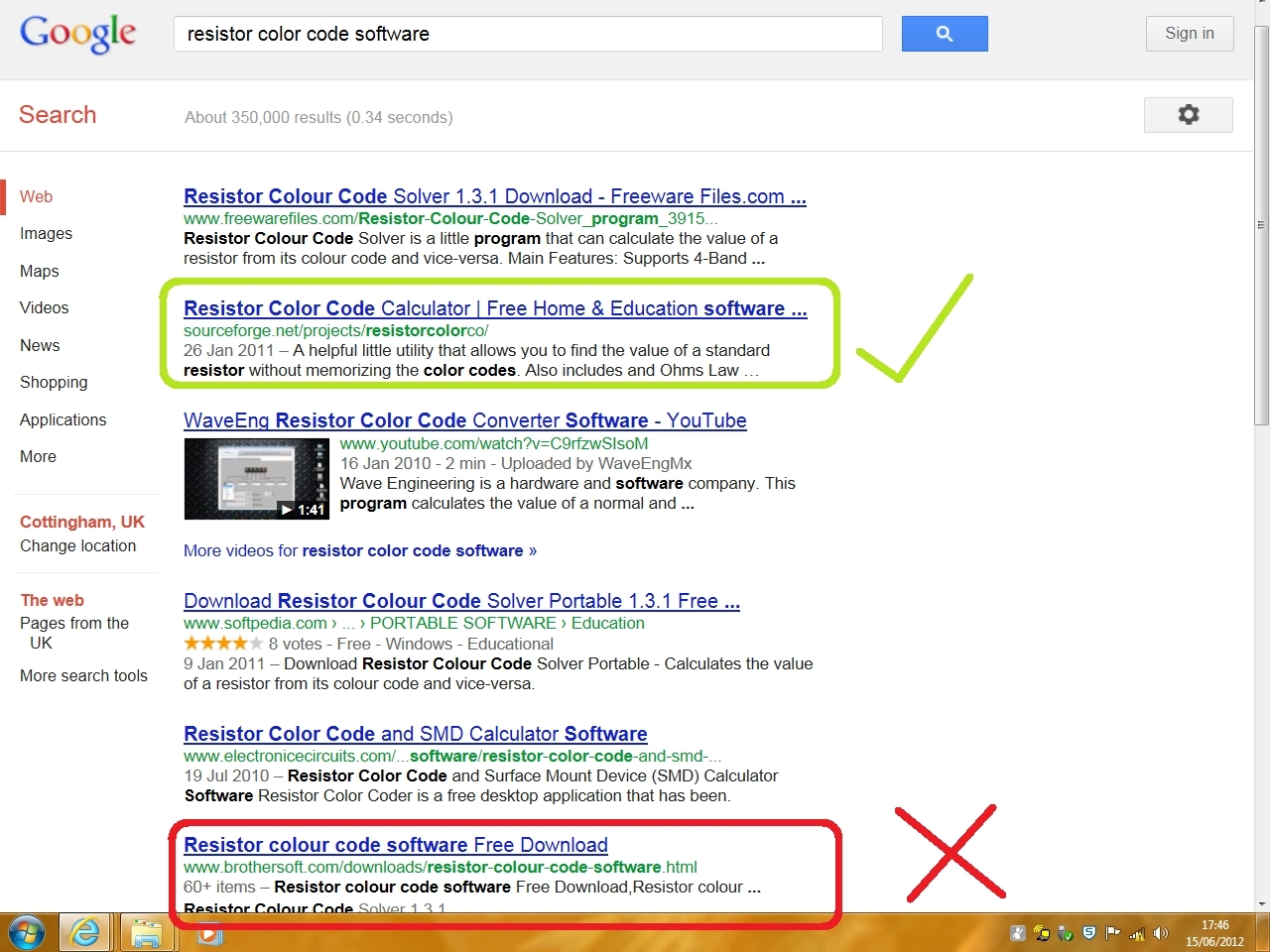Click the volume speaker tray icon

coord(1161,933)
